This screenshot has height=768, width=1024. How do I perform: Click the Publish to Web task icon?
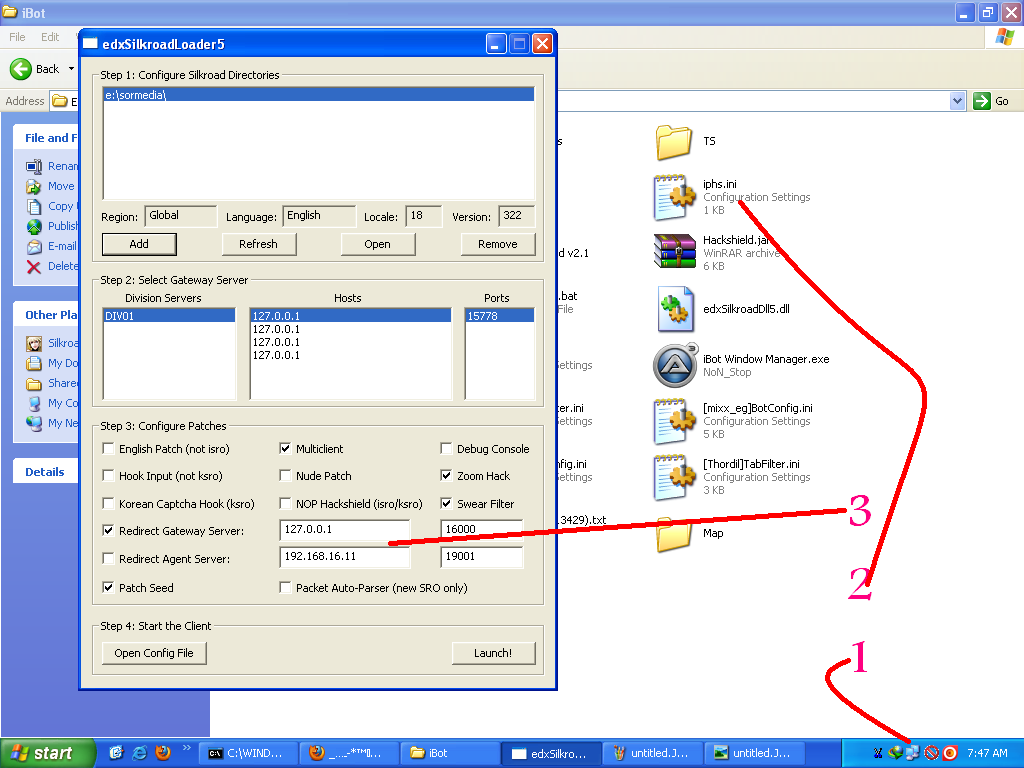click(34, 227)
